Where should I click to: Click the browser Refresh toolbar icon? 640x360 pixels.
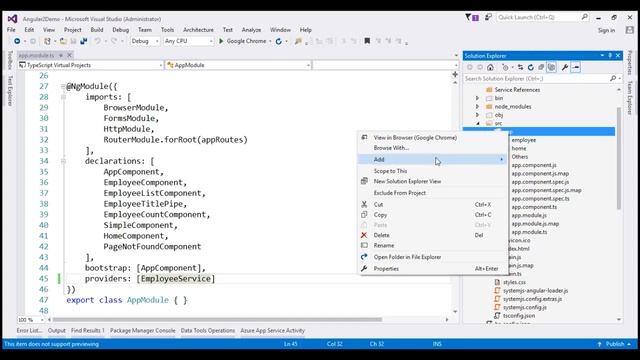[x=279, y=41]
